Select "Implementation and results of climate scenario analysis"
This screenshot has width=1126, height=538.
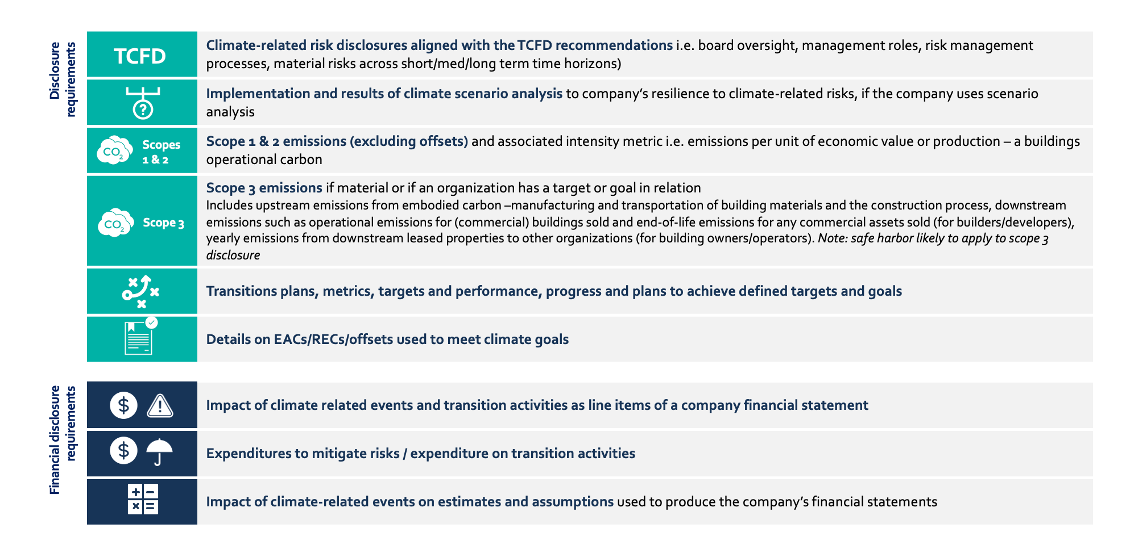(384, 93)
